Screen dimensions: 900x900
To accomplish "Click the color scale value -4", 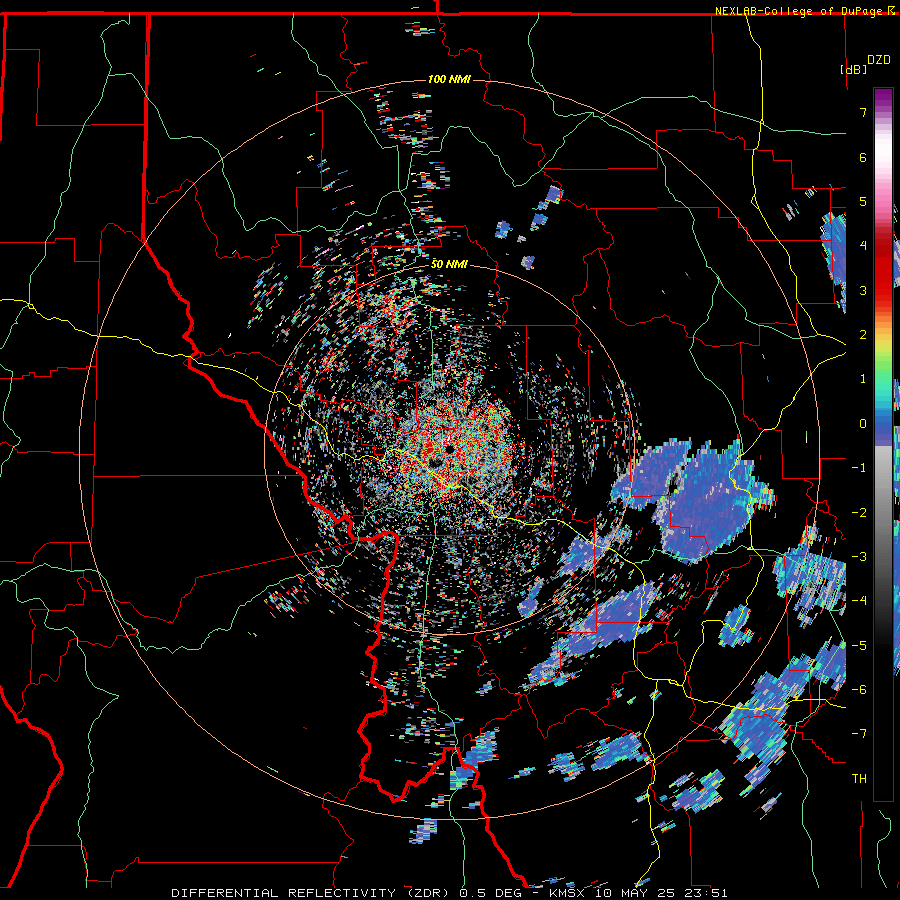I will [x=860, y=600].
